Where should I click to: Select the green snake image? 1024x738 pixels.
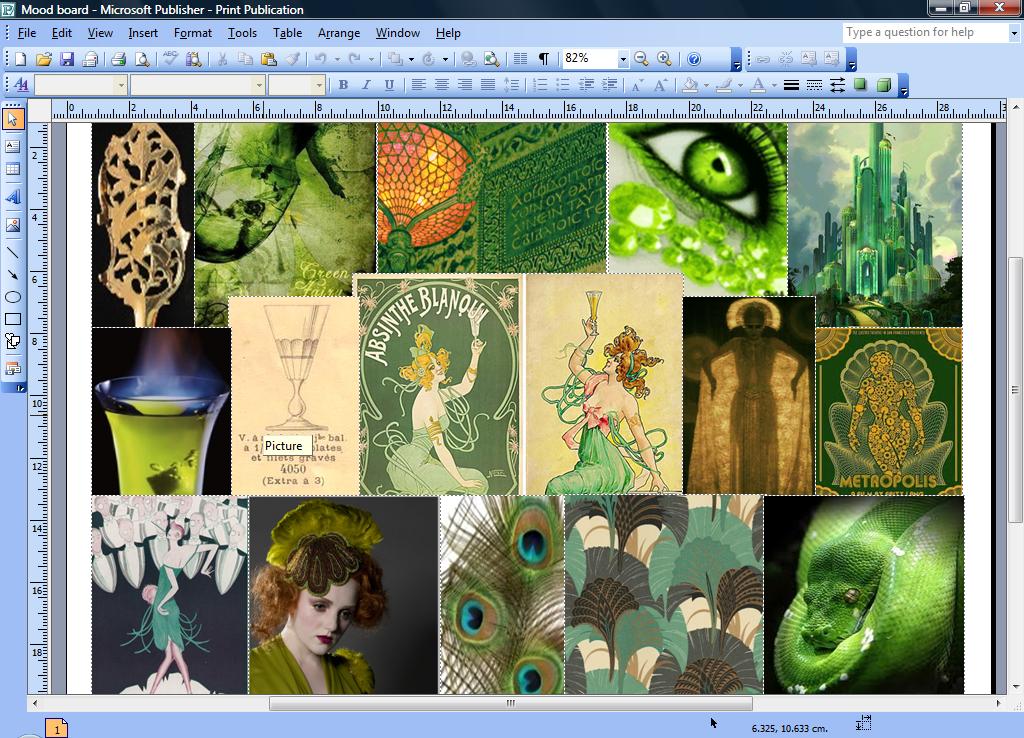tap(864, 594)
